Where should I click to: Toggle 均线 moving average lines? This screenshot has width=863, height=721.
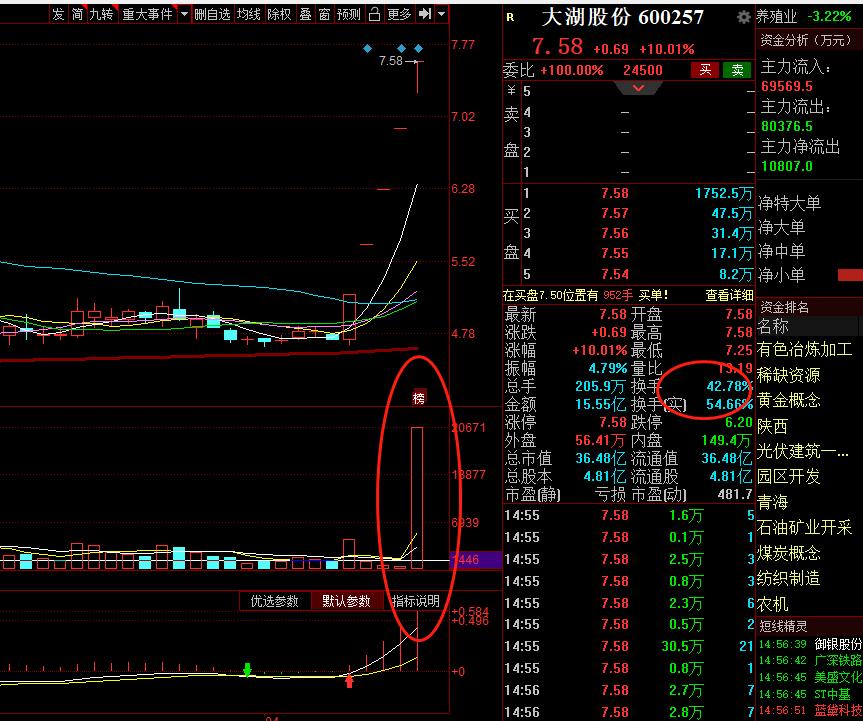[249, 14]
